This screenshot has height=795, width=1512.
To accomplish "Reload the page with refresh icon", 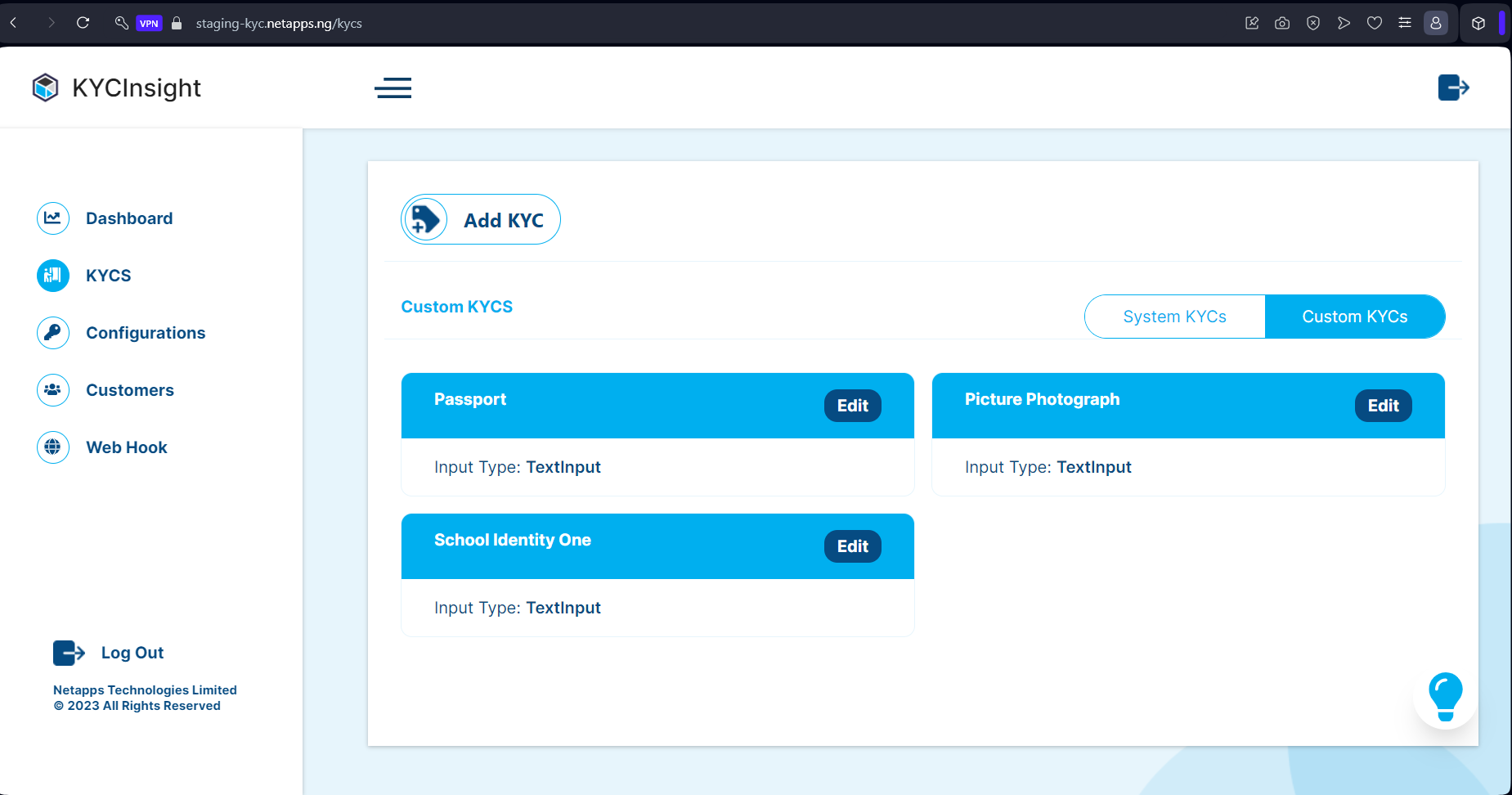I will (x=83, y=23).
